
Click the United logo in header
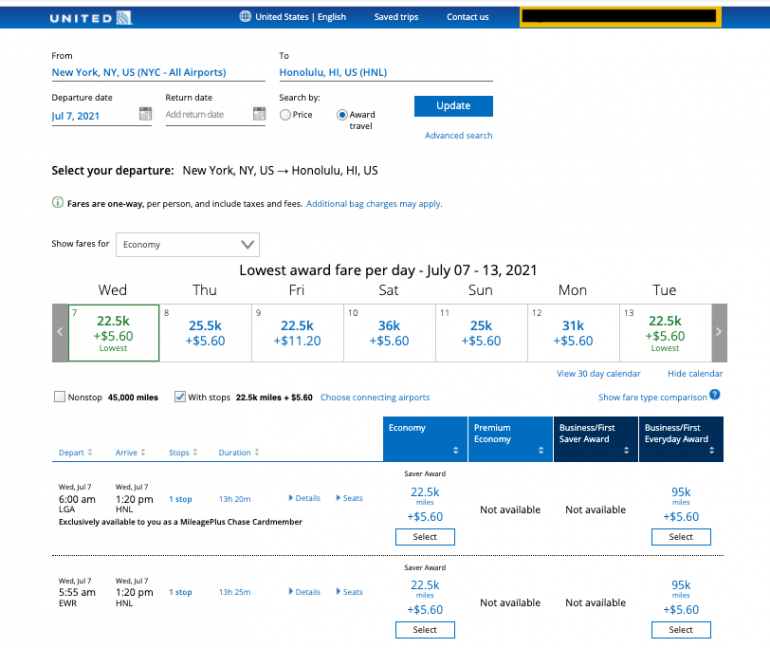[x=91, y=17]
